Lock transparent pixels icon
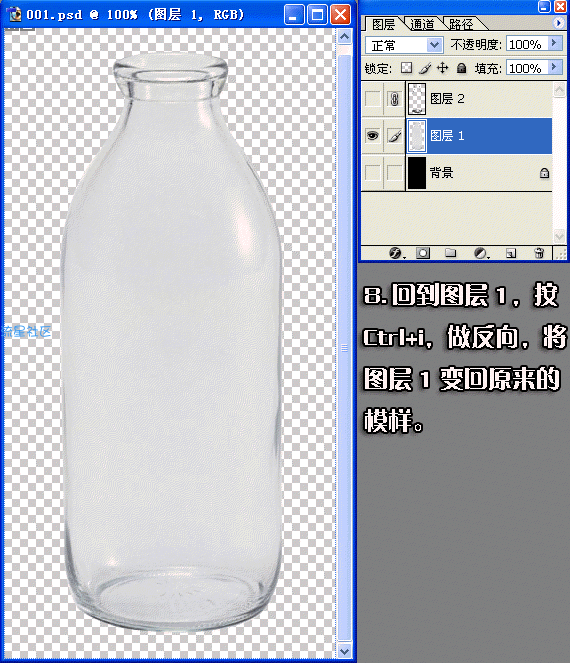 tap(406, 68)
